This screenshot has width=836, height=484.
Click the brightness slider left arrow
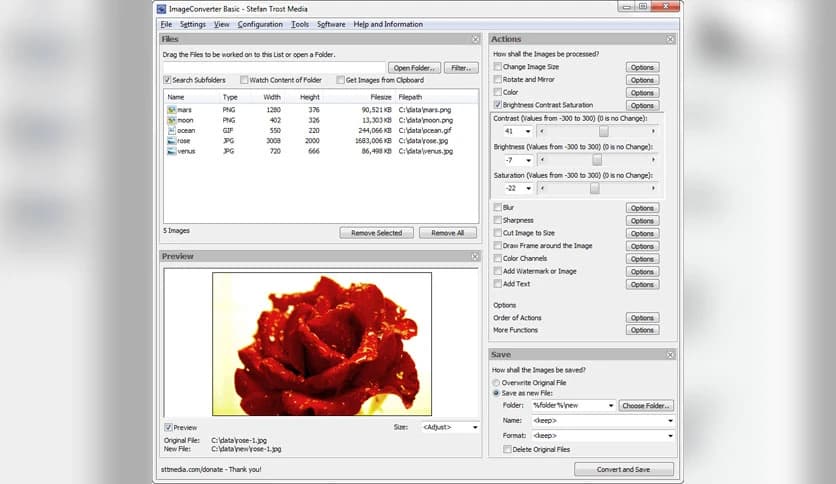(x=542, y=159)
